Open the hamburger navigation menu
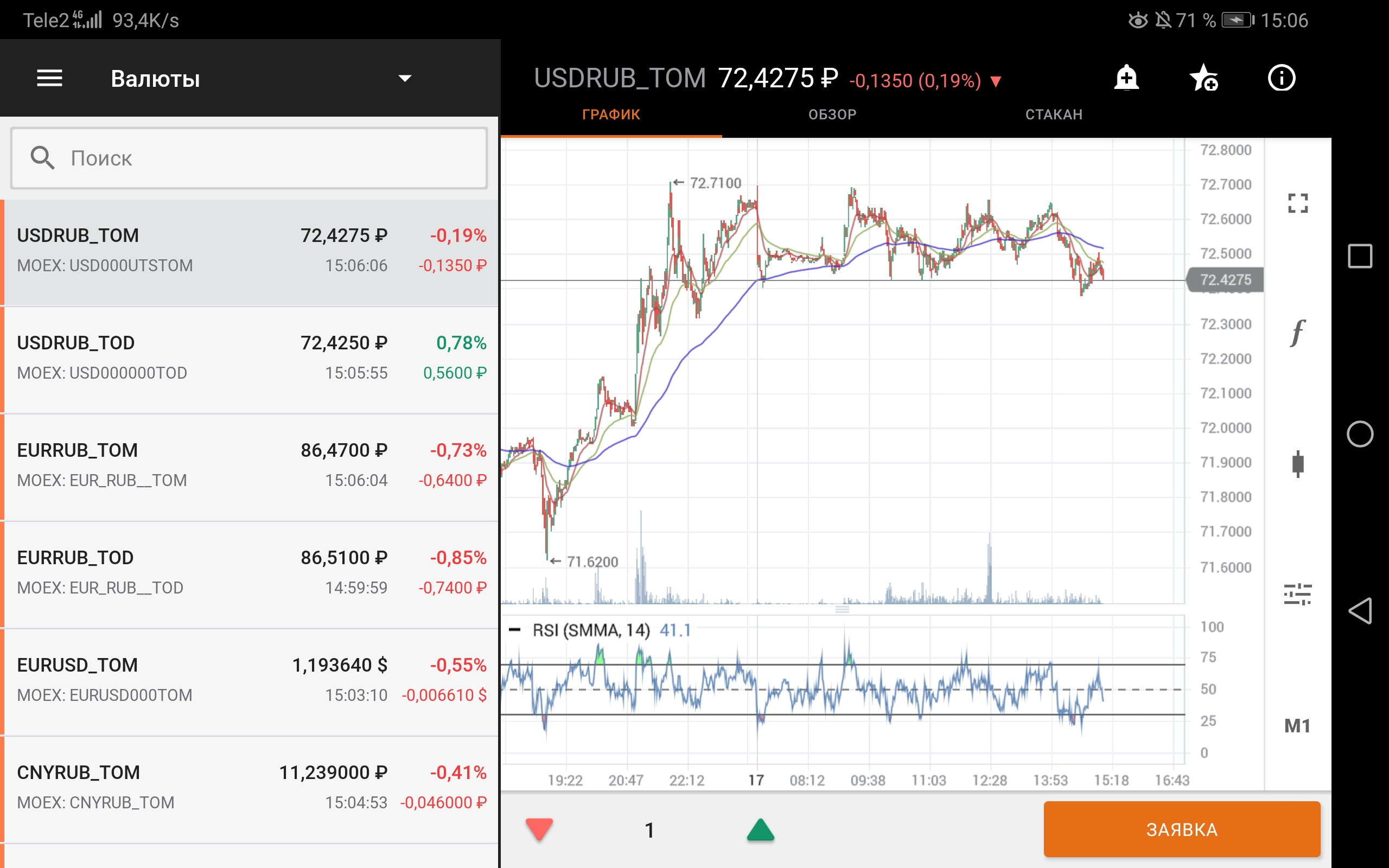The height and width of the screenshot is (868, 1389). [49, 78]
